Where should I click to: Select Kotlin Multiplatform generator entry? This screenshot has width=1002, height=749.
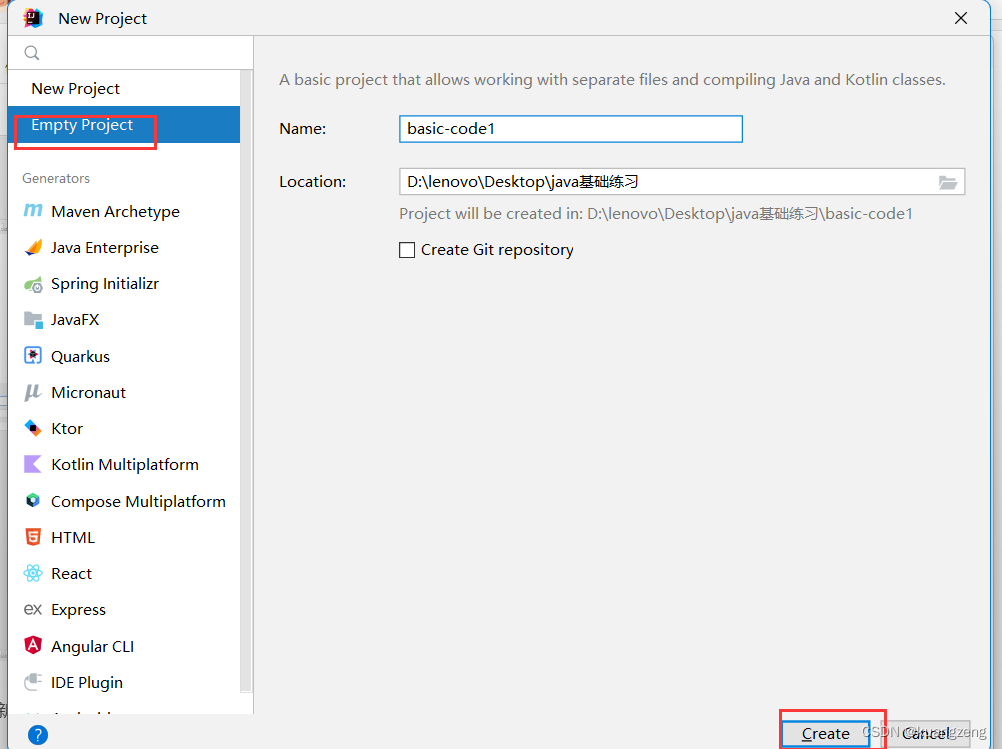point(124,465)
